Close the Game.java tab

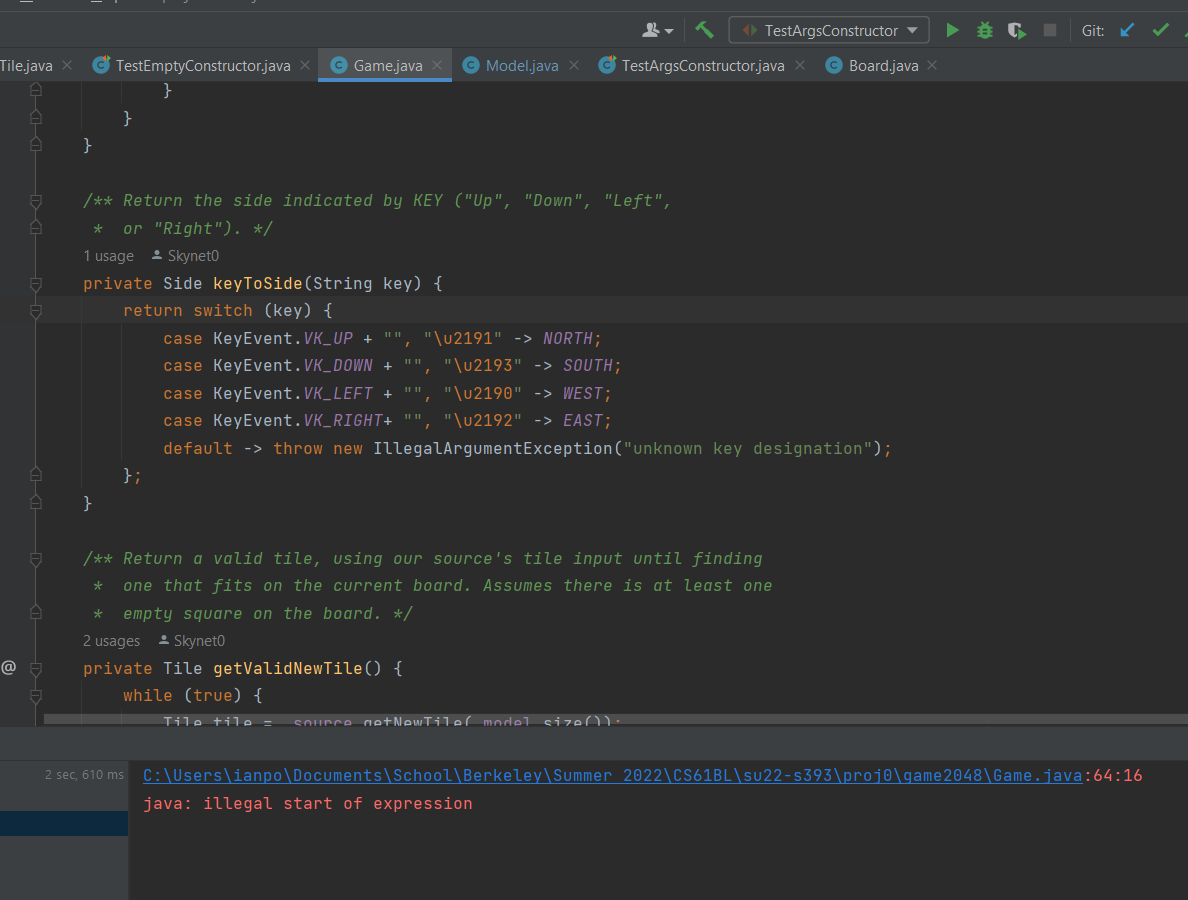tap(437, 66)
